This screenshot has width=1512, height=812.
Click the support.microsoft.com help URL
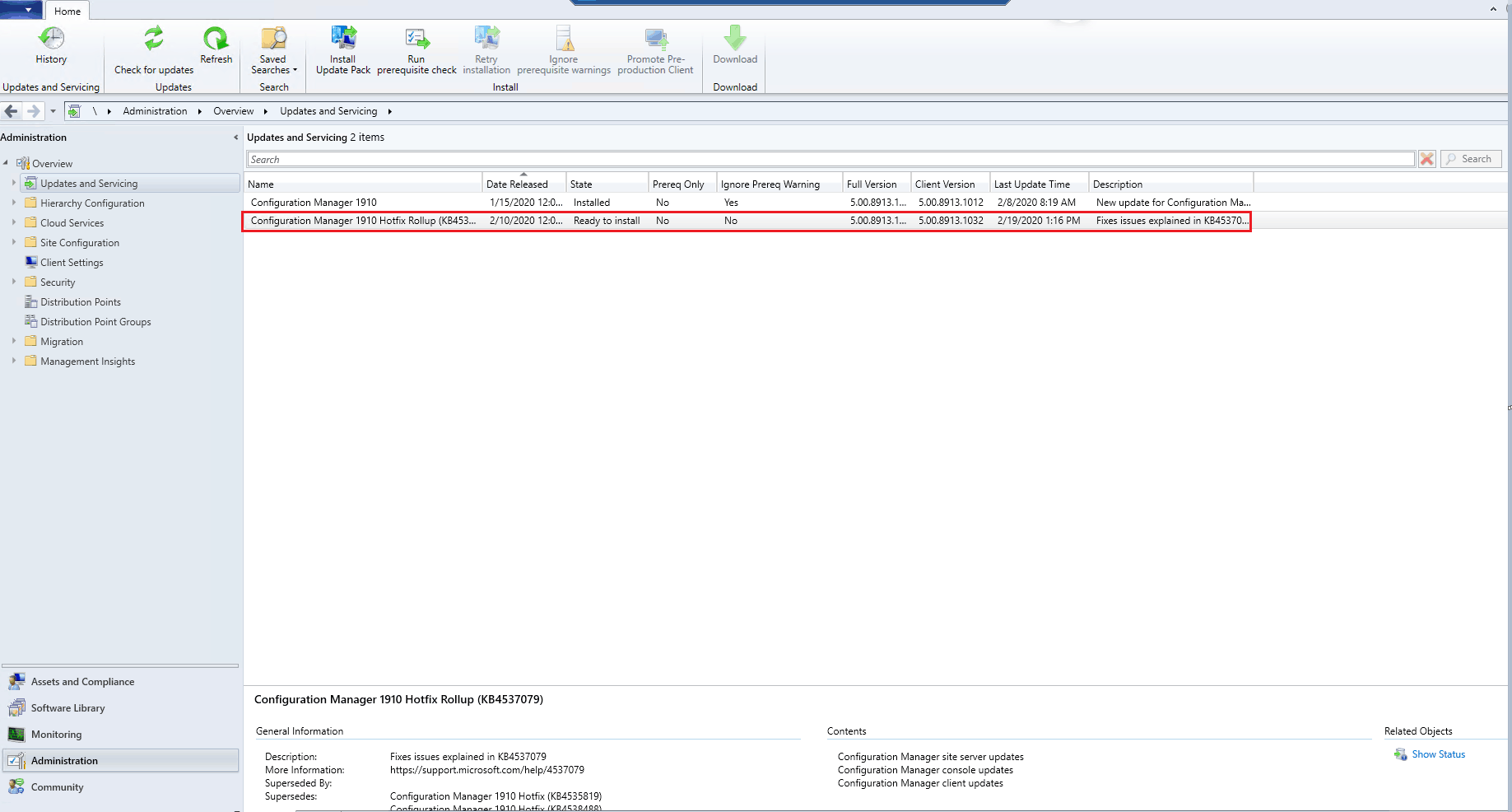click(487, 770)
